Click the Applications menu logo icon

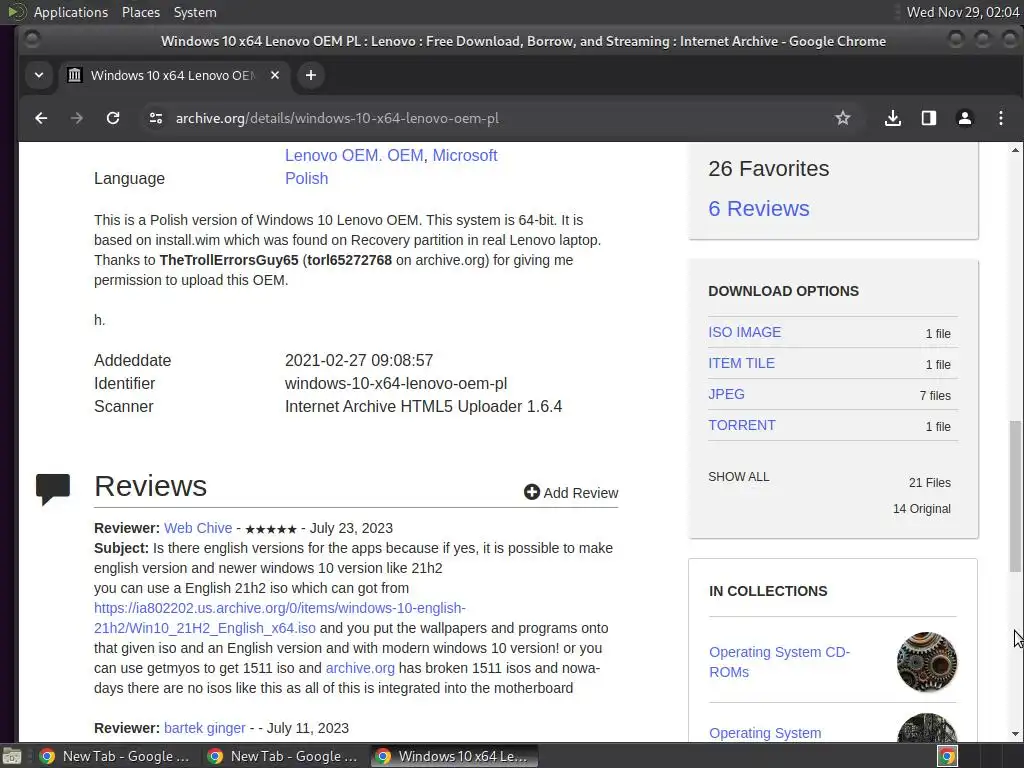16,12
